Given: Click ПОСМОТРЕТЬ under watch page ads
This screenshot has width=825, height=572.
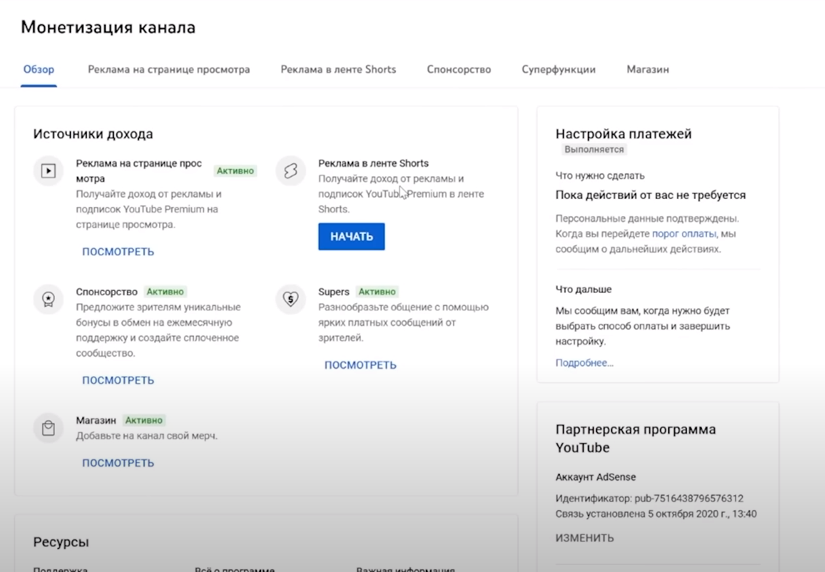Looking at the screenshot, I should [x=118, y=252].
